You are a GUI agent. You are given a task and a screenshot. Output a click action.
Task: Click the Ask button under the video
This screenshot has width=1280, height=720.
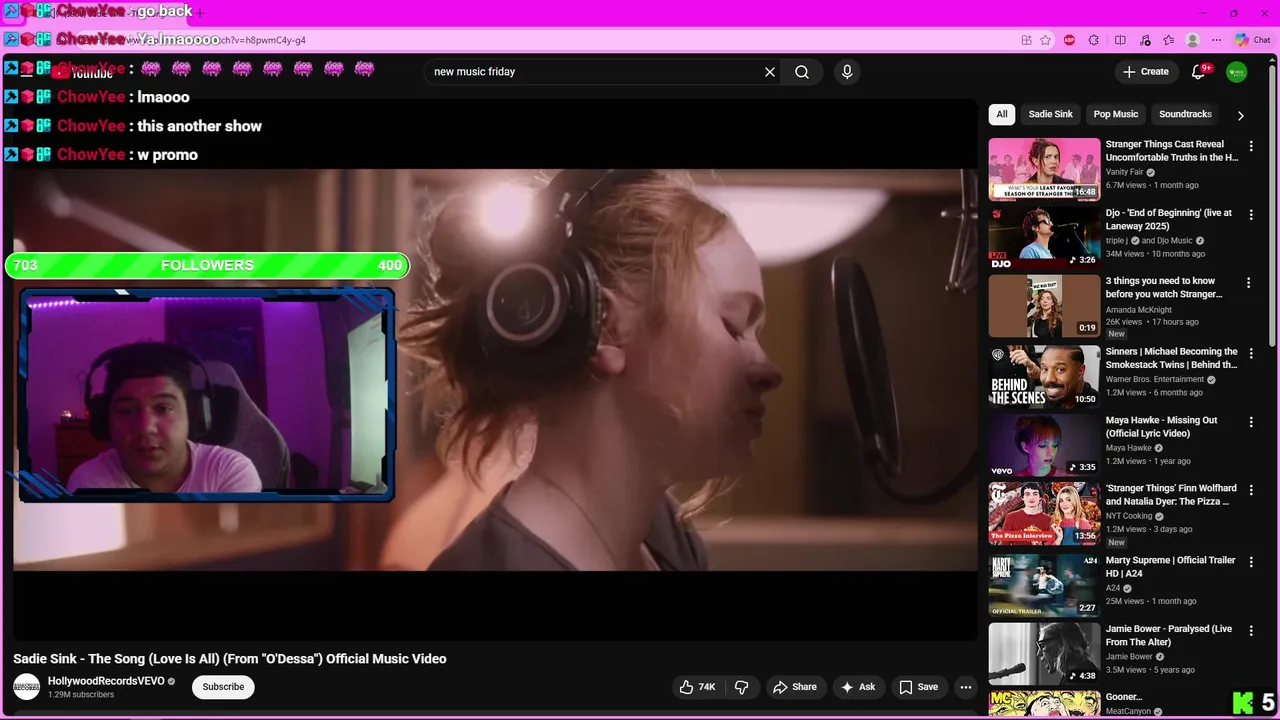click(x=858, y=687)
